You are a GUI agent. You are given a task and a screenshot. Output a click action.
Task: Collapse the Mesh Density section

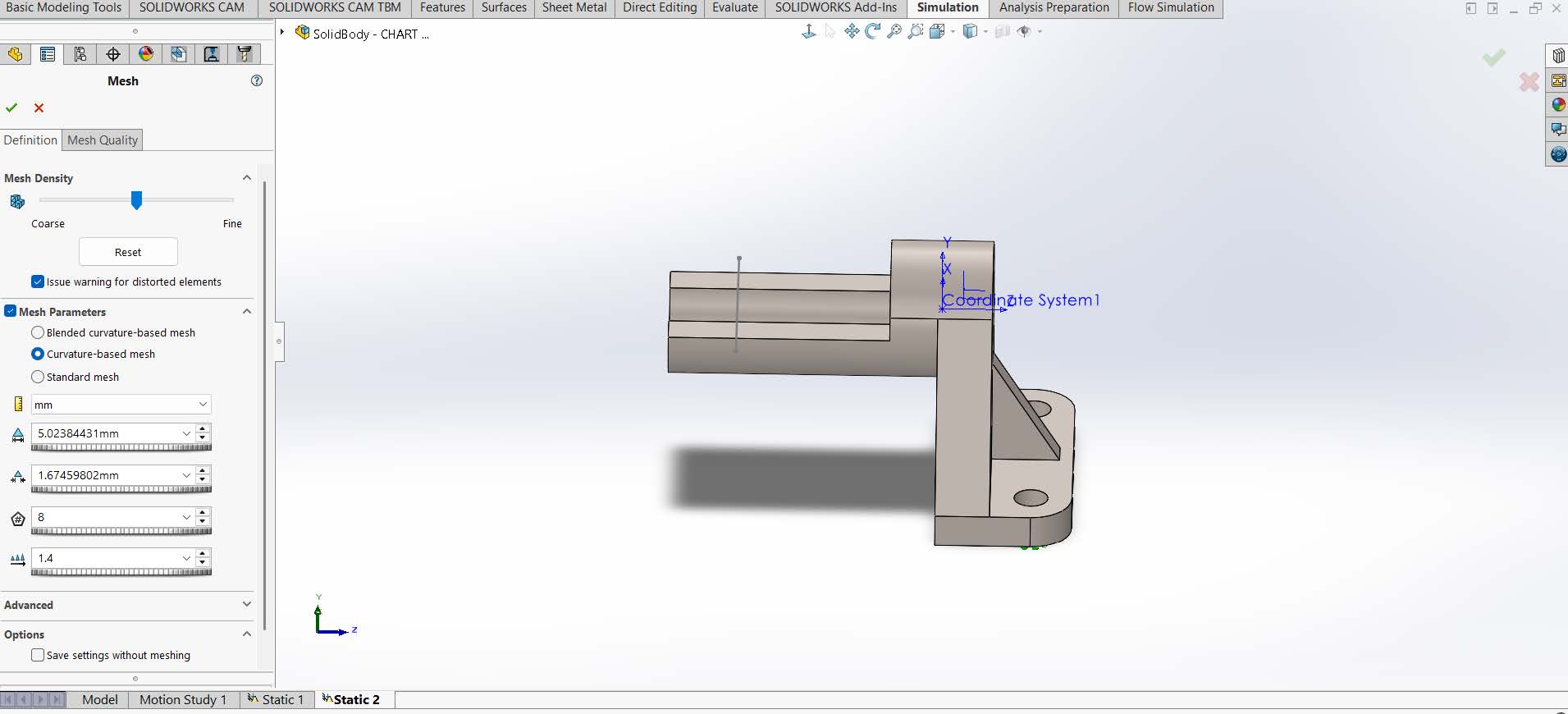[246, 178]
